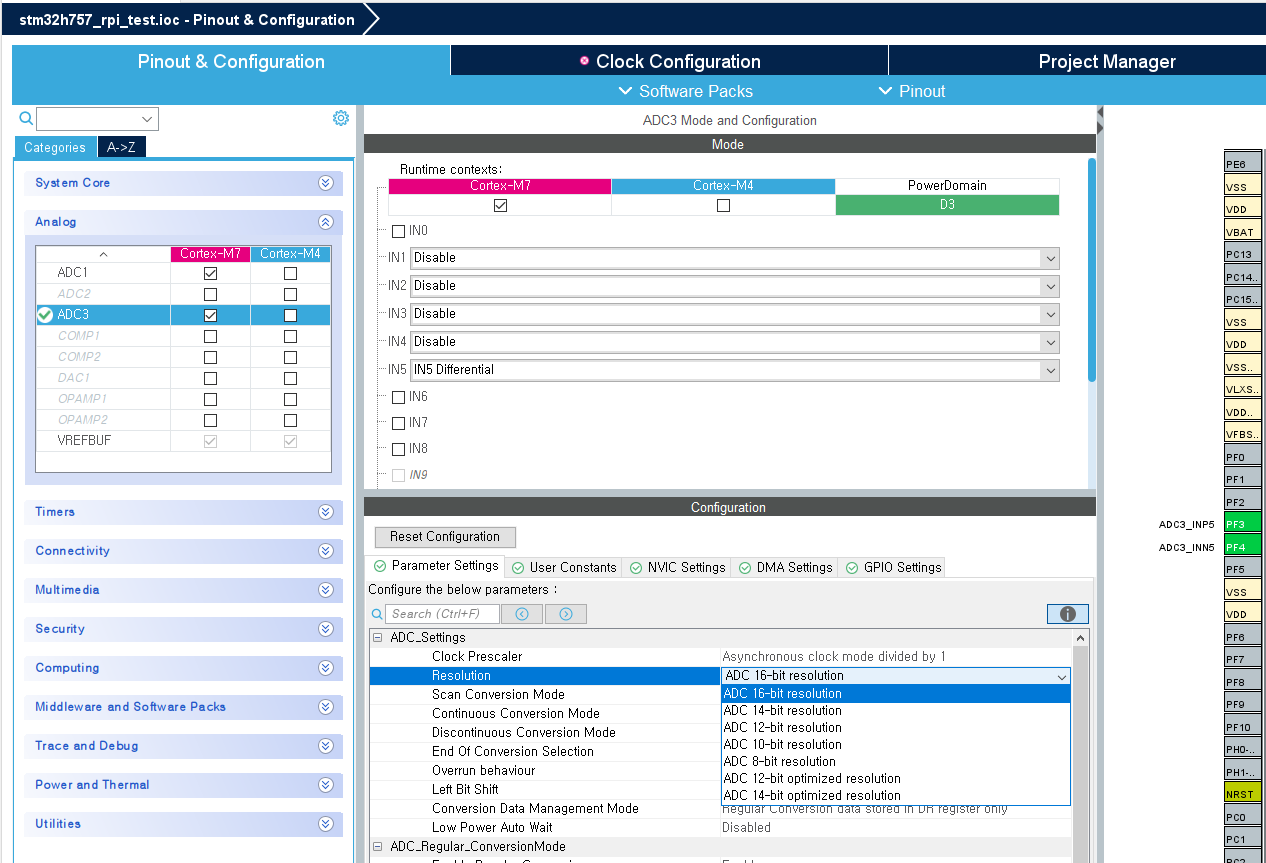Click the User Constants tab

[563, 567]
